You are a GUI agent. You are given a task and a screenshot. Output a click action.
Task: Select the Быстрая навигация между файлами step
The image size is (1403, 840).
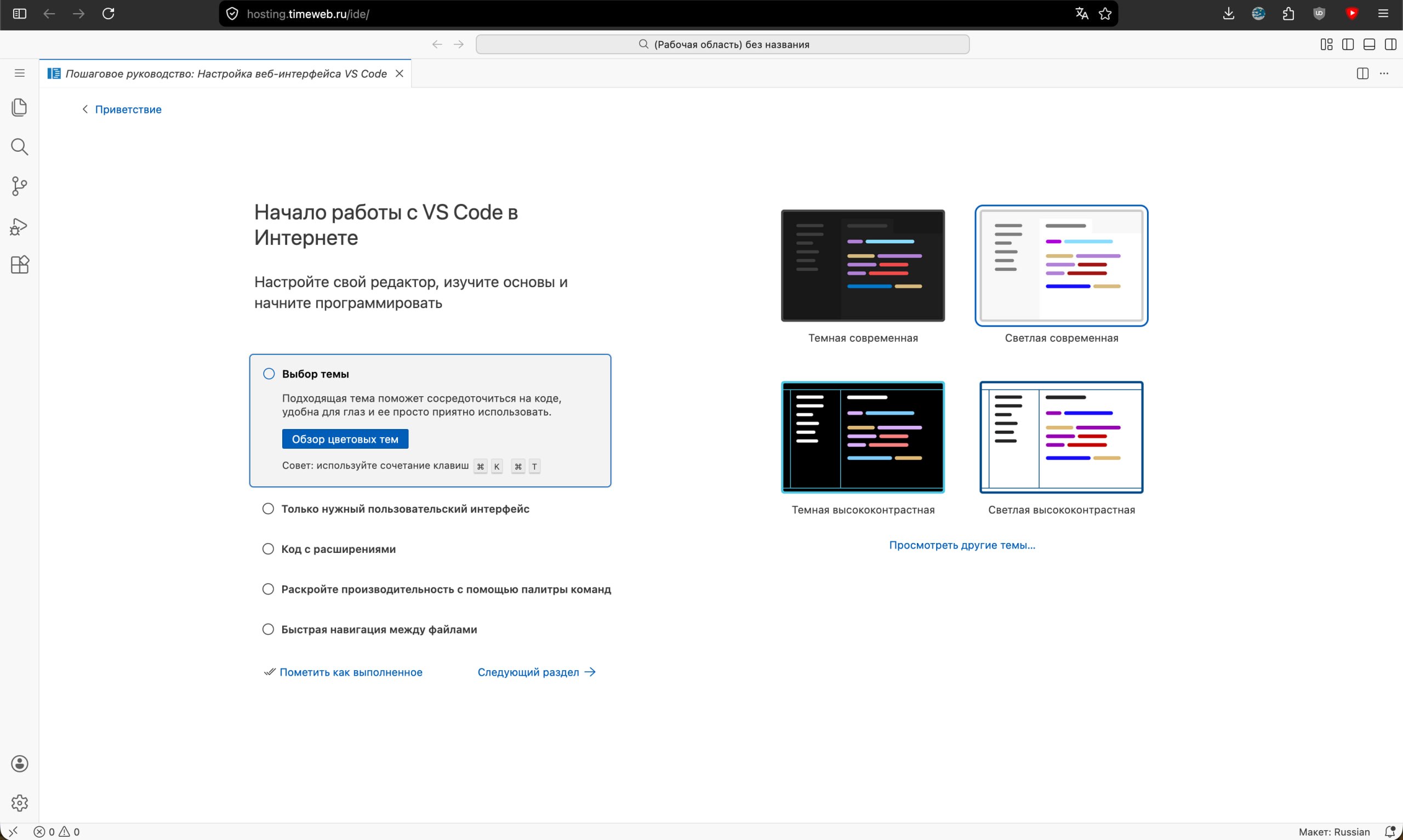coord(379,629)
